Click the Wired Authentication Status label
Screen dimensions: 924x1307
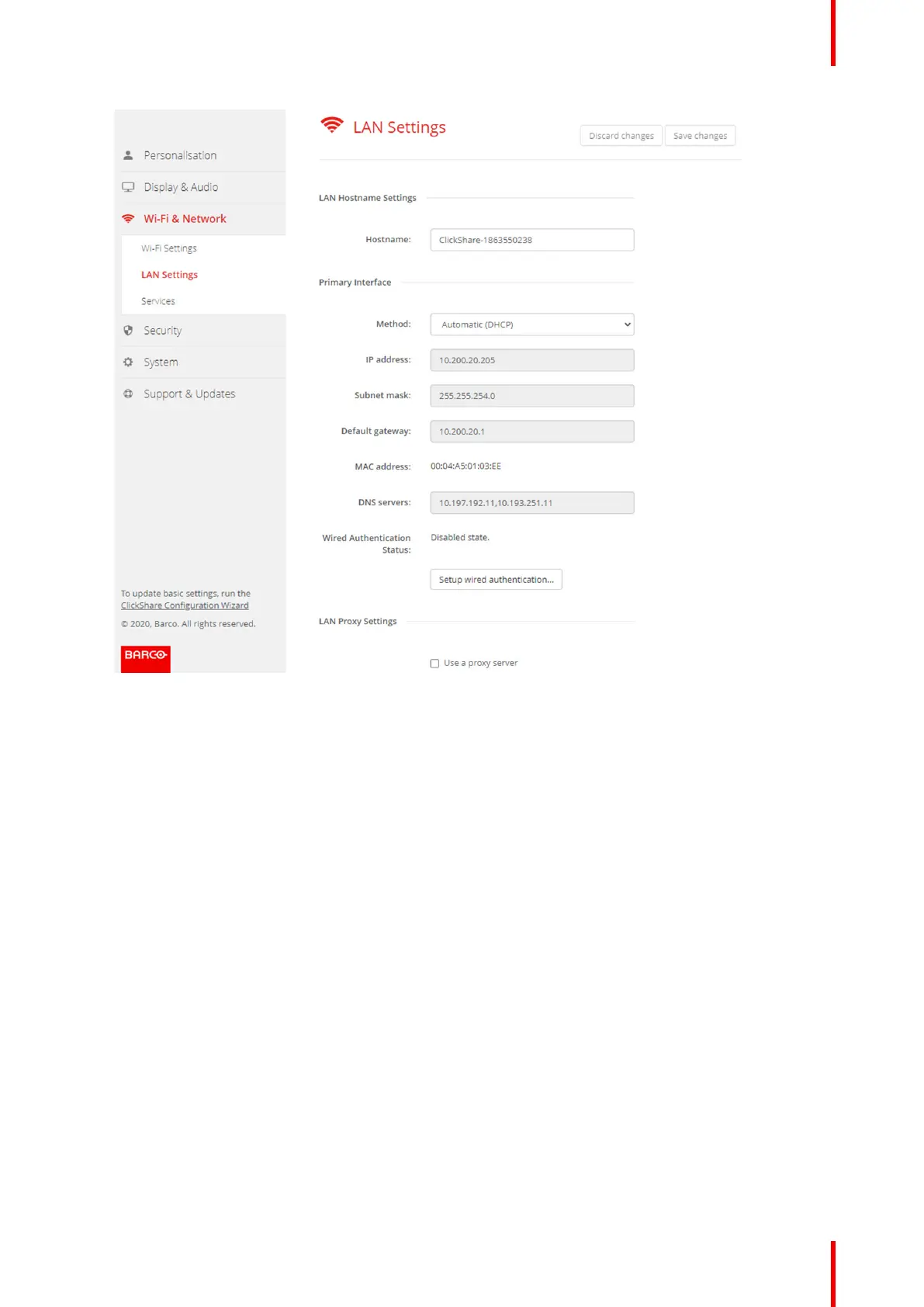pos(367,544)
